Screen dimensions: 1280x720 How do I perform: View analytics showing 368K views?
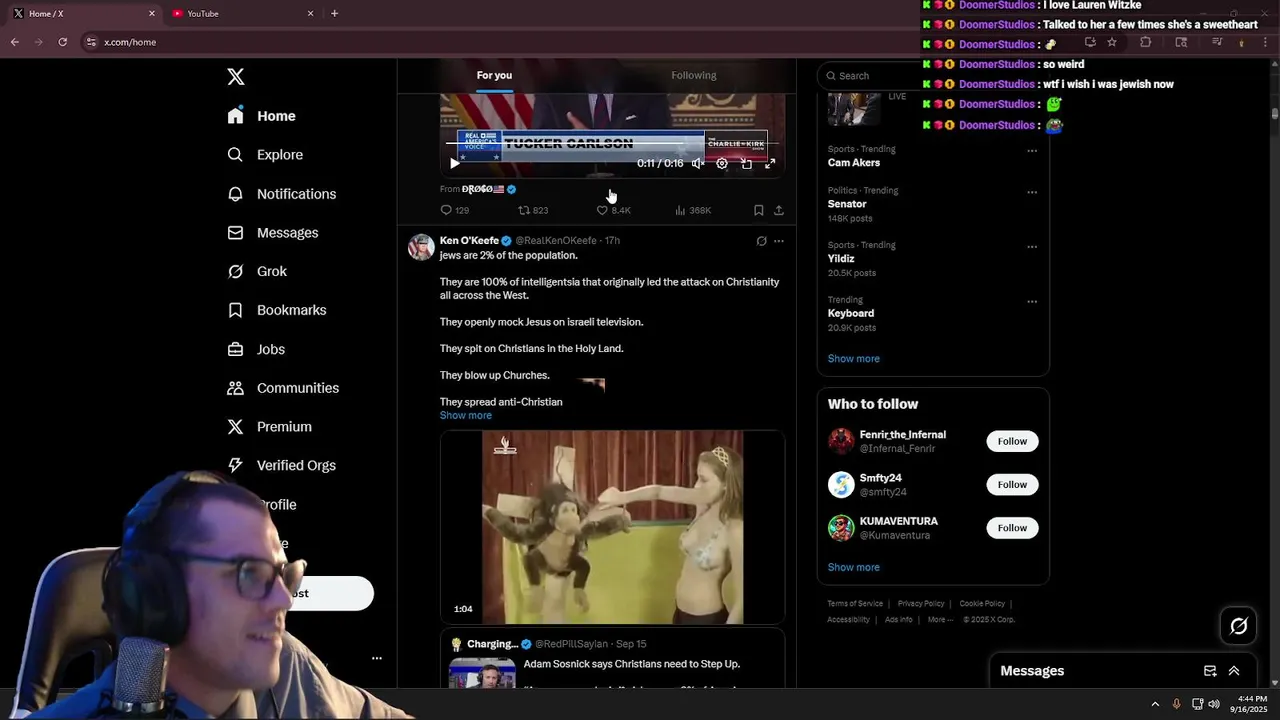[x=693, y=210]
